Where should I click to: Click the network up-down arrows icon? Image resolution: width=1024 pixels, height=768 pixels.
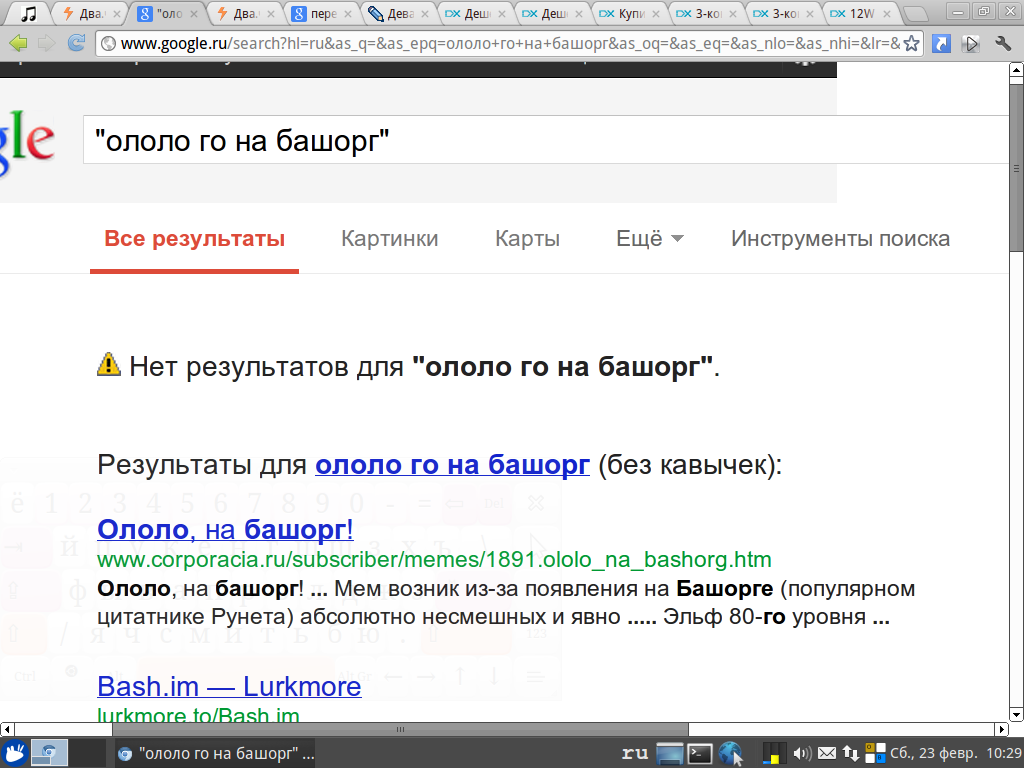tap(850, 754)
